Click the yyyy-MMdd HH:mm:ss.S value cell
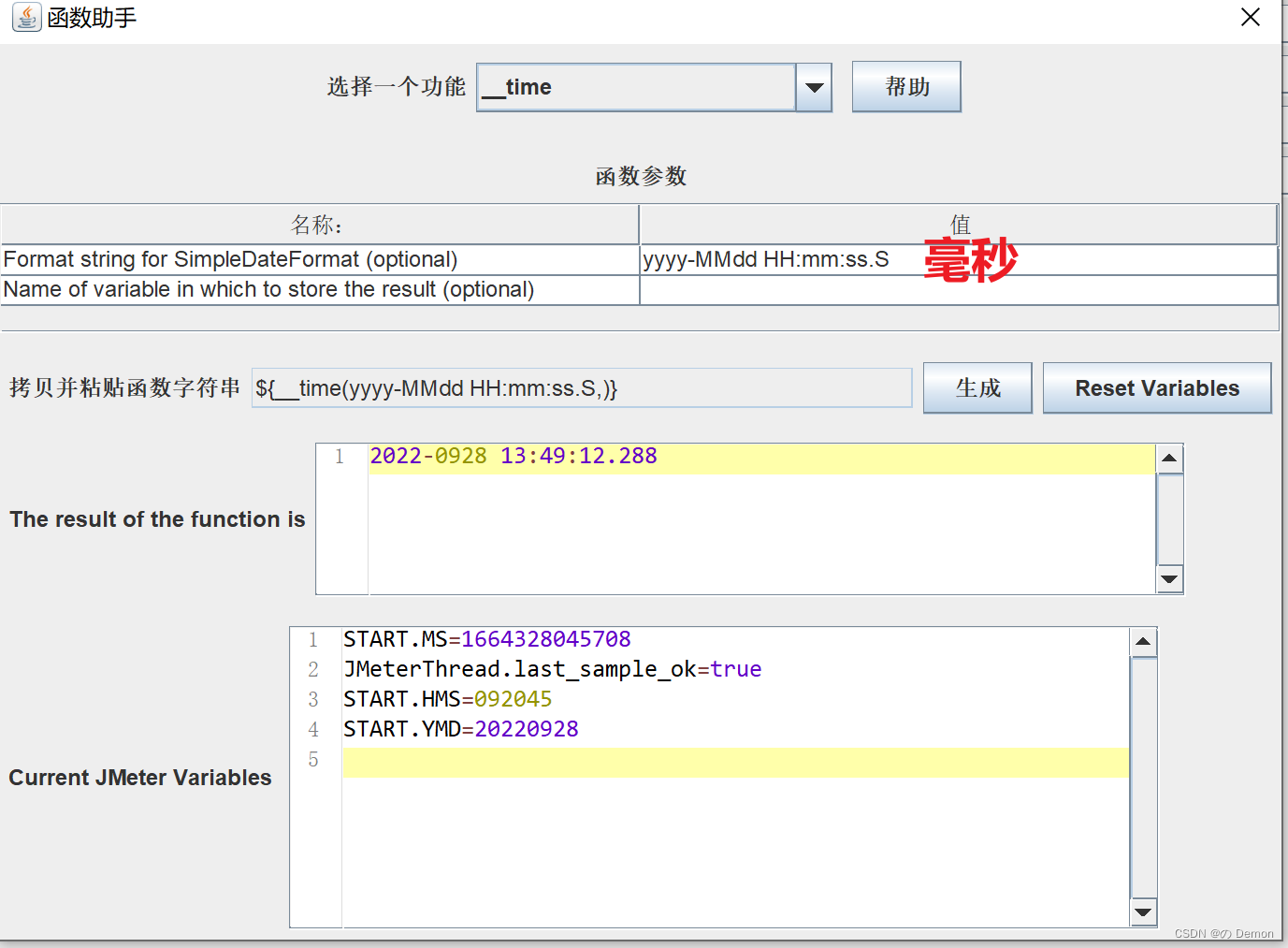The height and width of the screenshot is (948, 1288). (x=959, y=259)
